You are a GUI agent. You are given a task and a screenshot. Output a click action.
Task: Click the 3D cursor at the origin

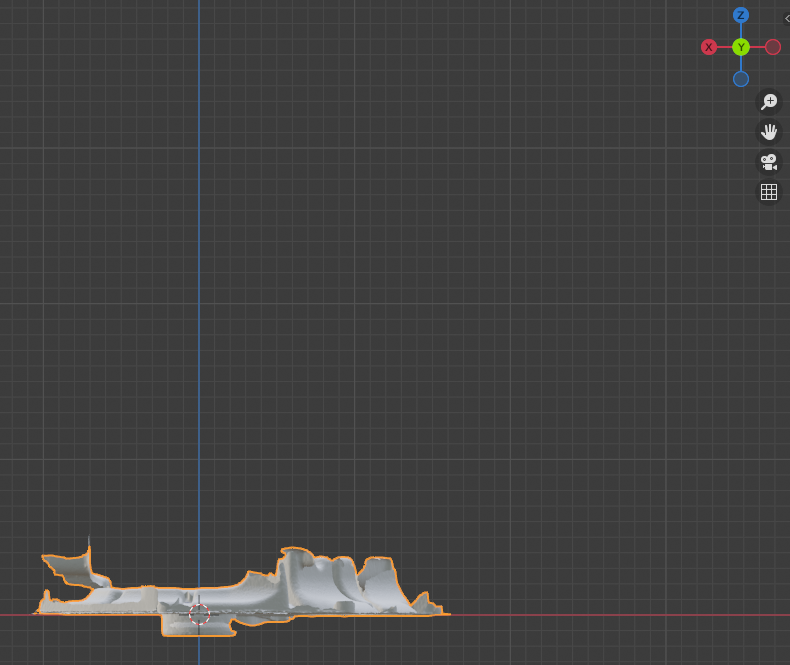(x=199, y=614)
